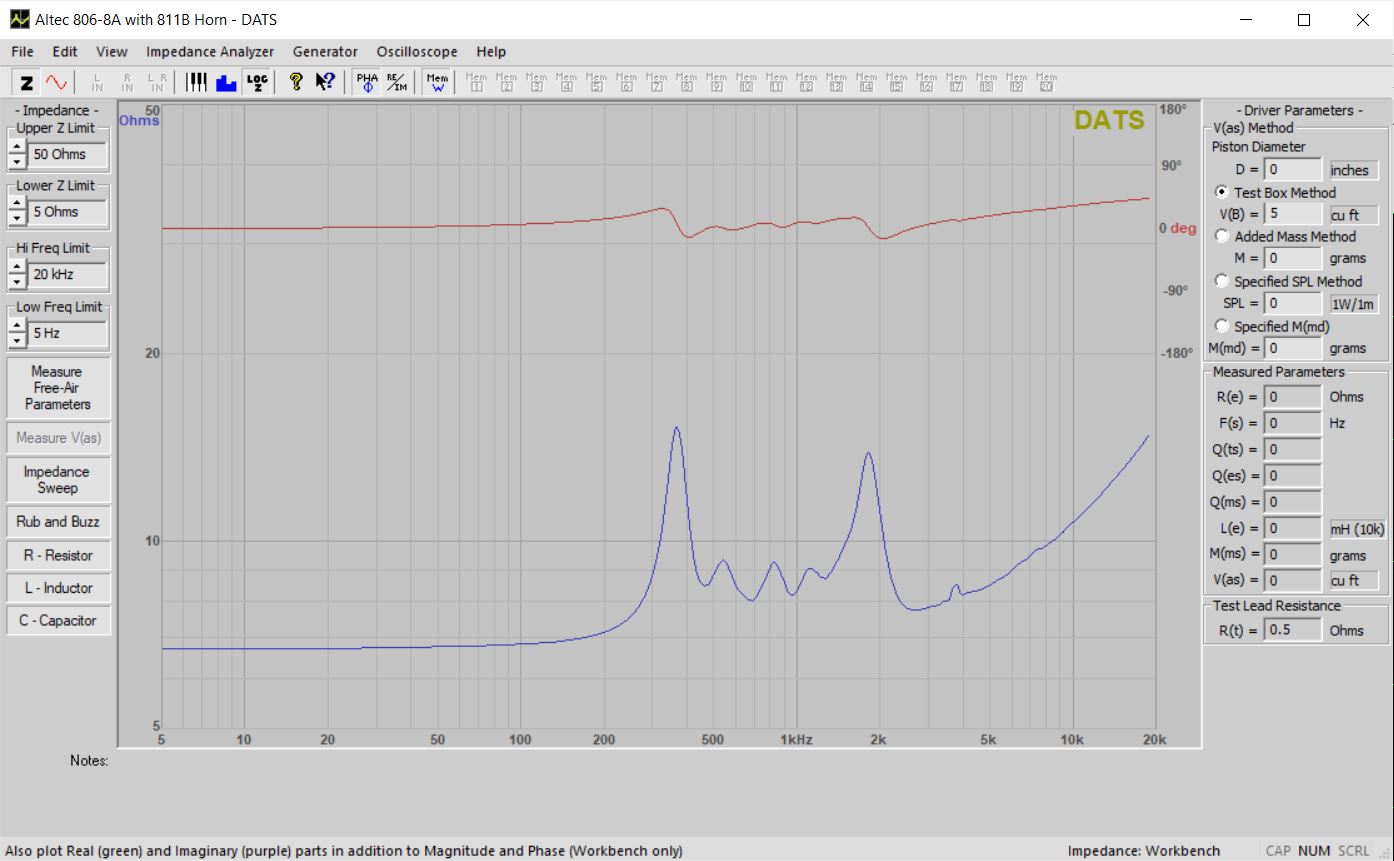This screenshot has width=1394, height=861.
Task: Click the 1W/1m SPL unit button
Action: (1353, 304)
